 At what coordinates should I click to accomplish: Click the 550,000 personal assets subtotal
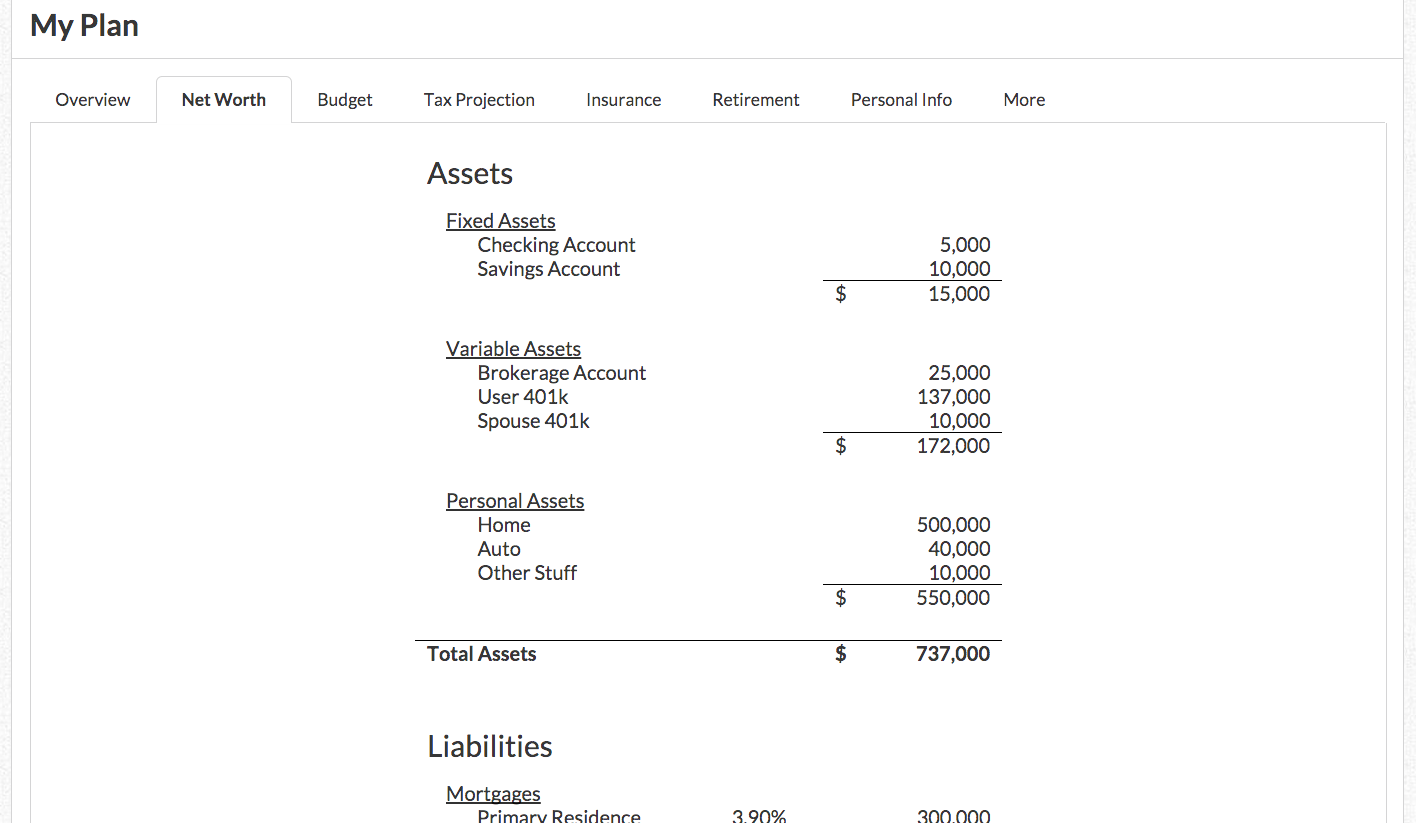pyautogui.click(x=954, y=598)
